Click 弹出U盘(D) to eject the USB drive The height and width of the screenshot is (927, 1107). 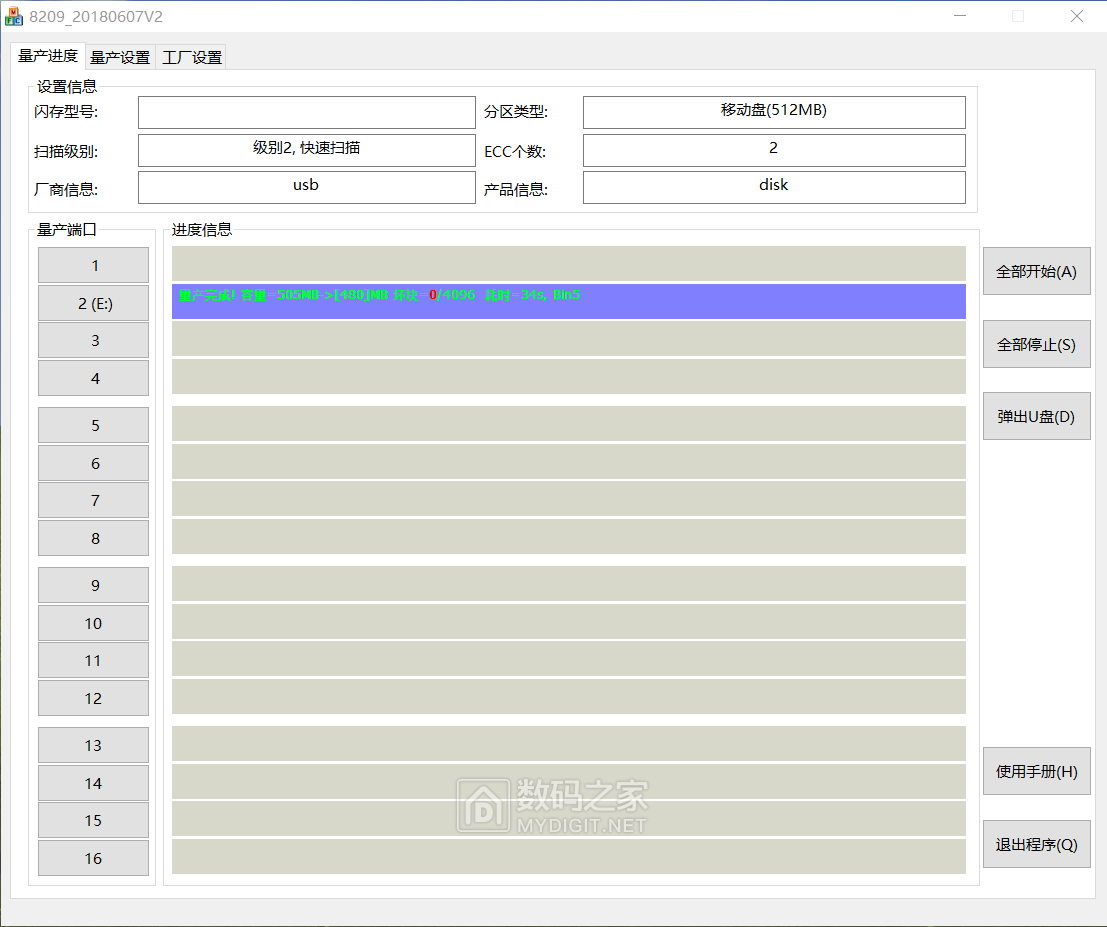1036,416
